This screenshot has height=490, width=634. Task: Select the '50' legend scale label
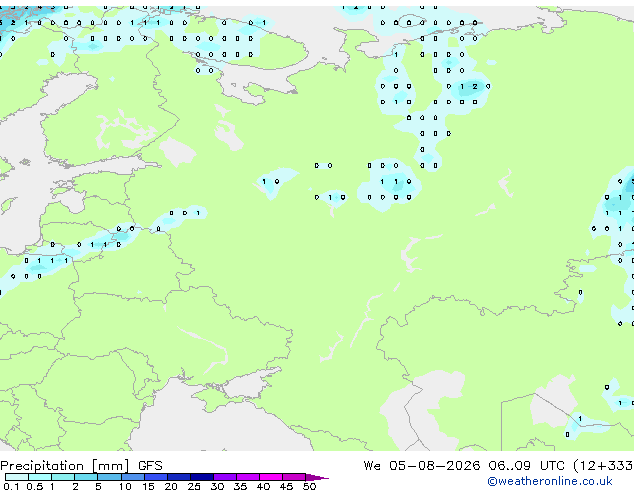[310, 486]
